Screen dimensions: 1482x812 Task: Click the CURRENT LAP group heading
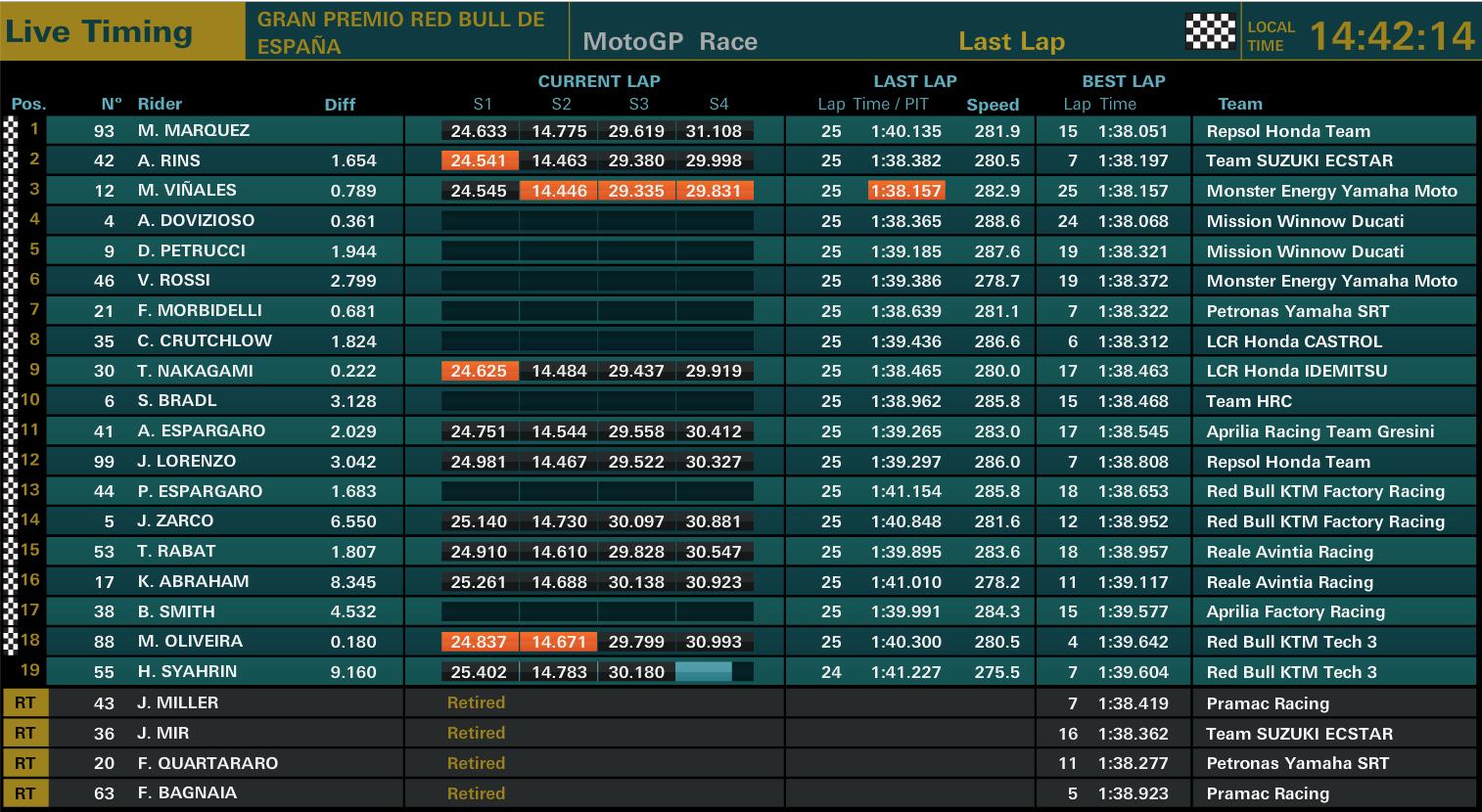[599, 81]
